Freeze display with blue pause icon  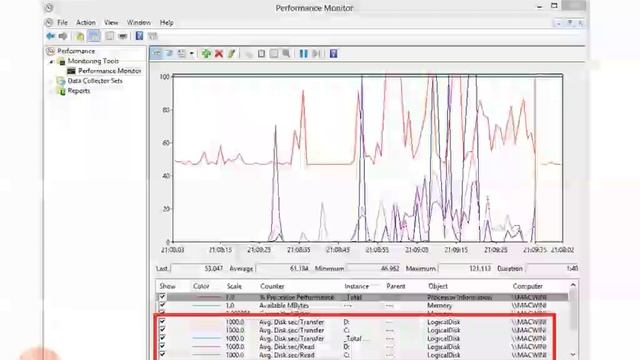click(x=303, y=53)
